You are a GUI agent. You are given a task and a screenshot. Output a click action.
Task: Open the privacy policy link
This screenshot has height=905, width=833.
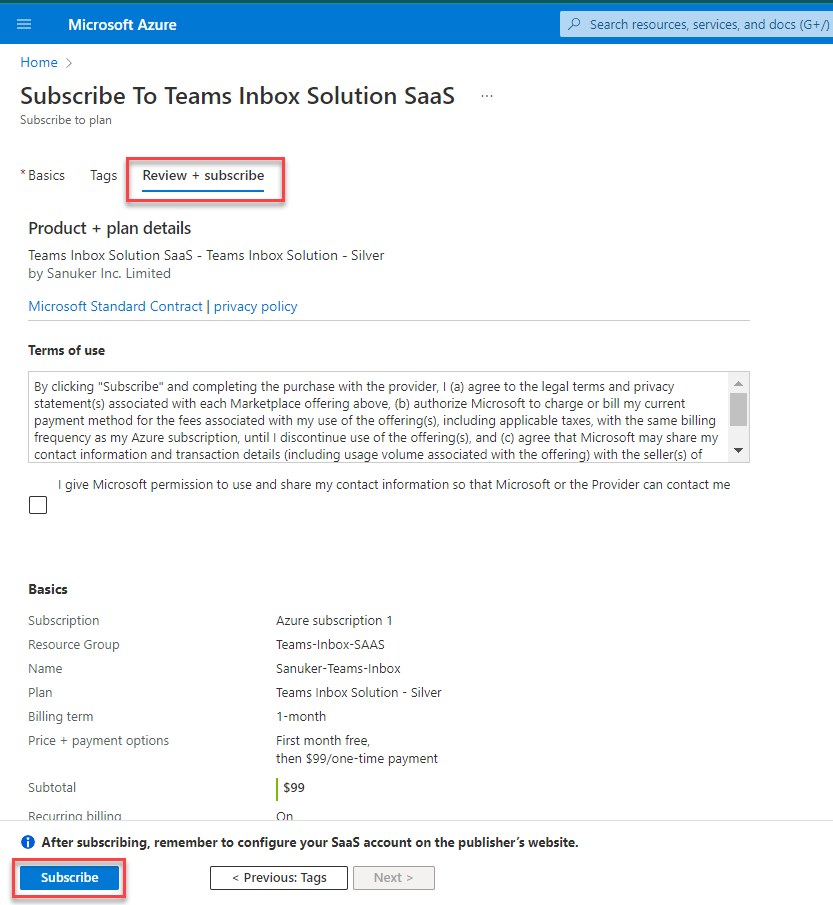point(256,306)
